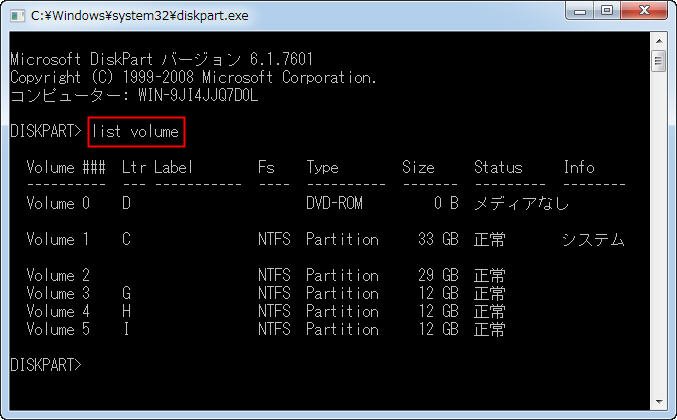
Task: Click '12 GB' size of Volume 4
Action: pyautogui.click(x=438, y=311)
